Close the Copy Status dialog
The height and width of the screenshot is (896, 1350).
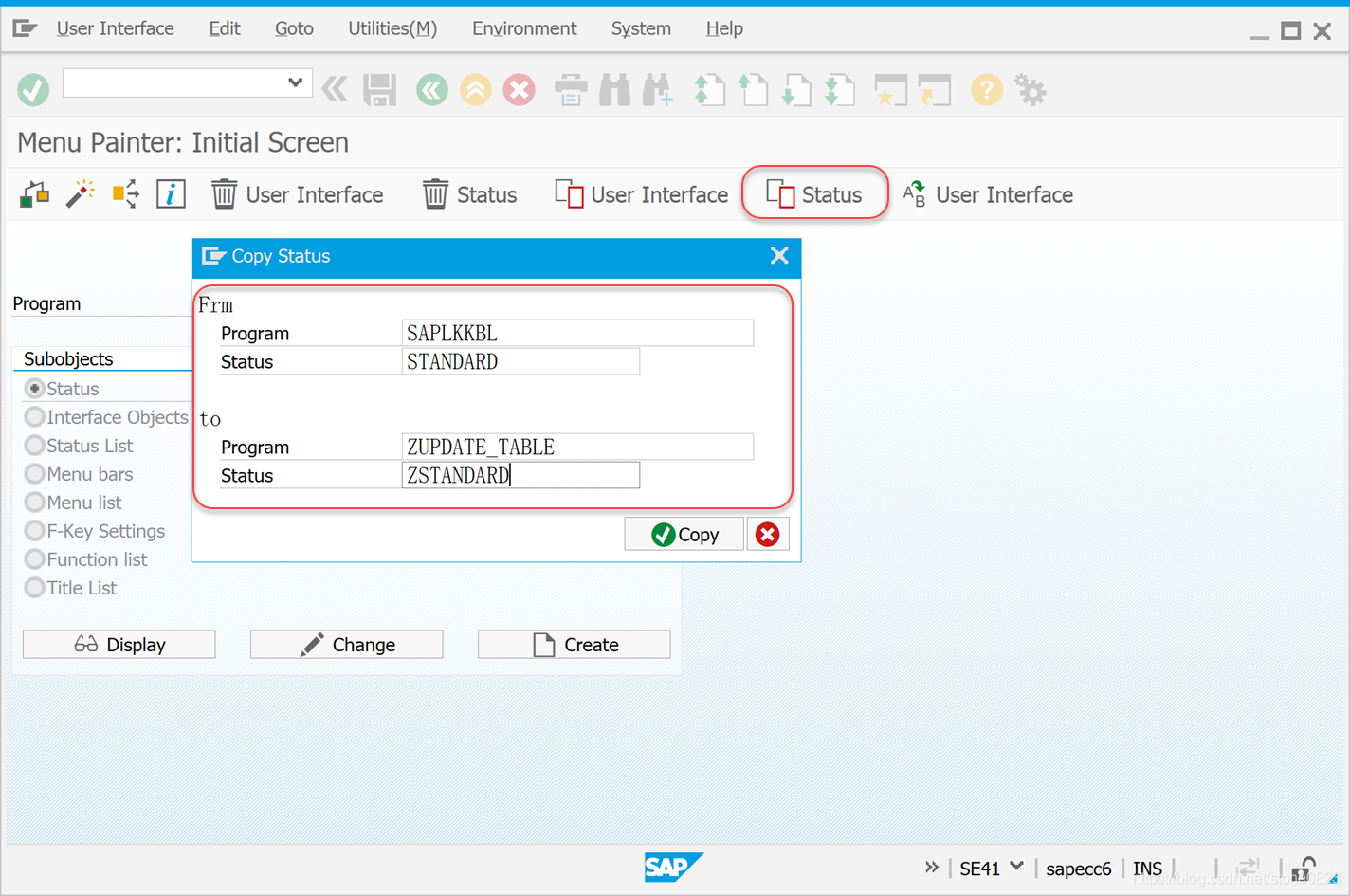pos(779,256)
